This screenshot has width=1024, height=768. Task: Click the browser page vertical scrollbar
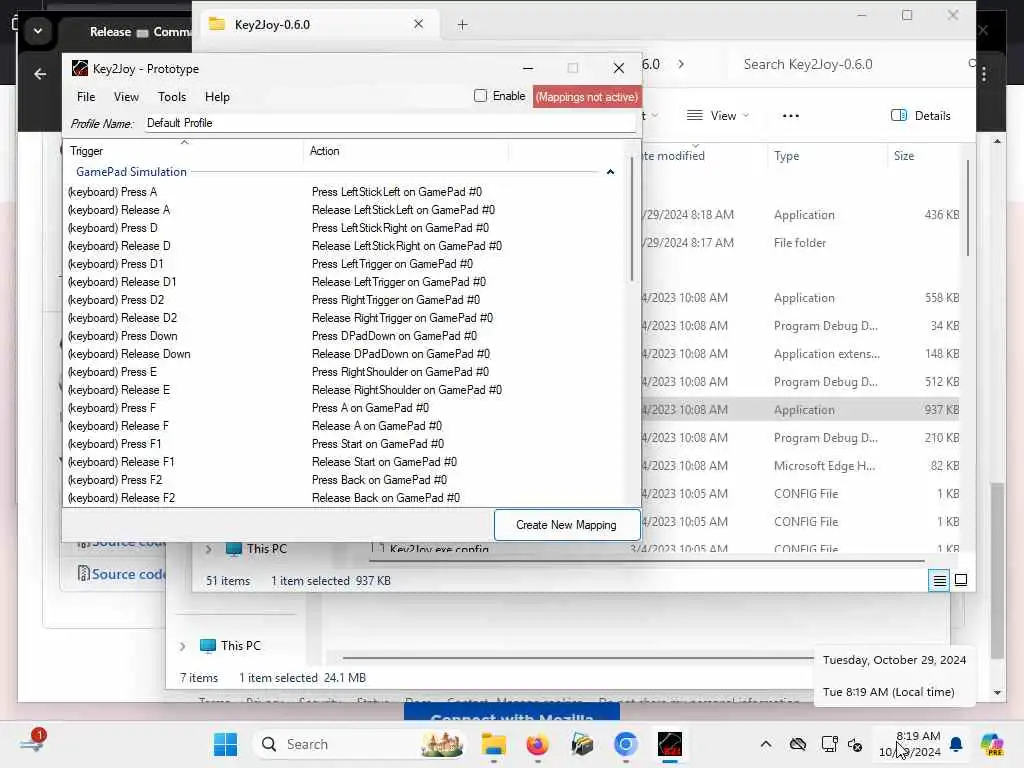click(997, 569)
